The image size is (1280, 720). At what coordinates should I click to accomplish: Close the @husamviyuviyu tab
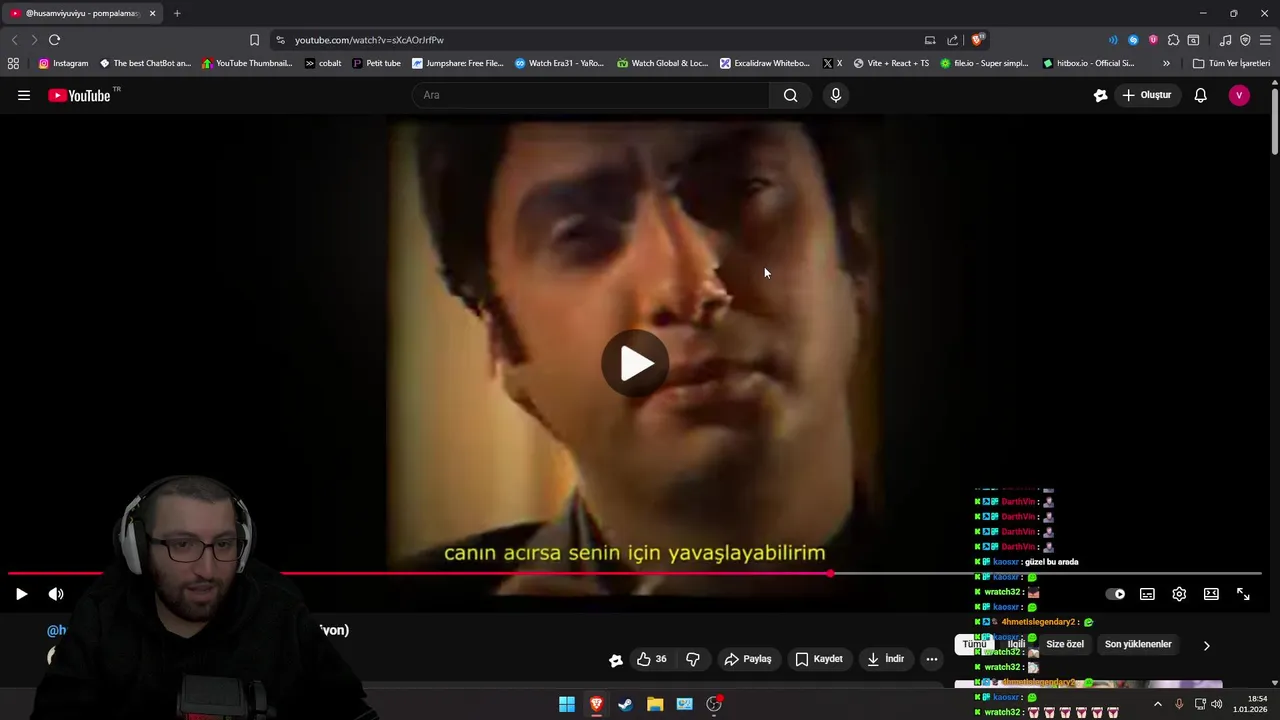click(x=152, y=13)
